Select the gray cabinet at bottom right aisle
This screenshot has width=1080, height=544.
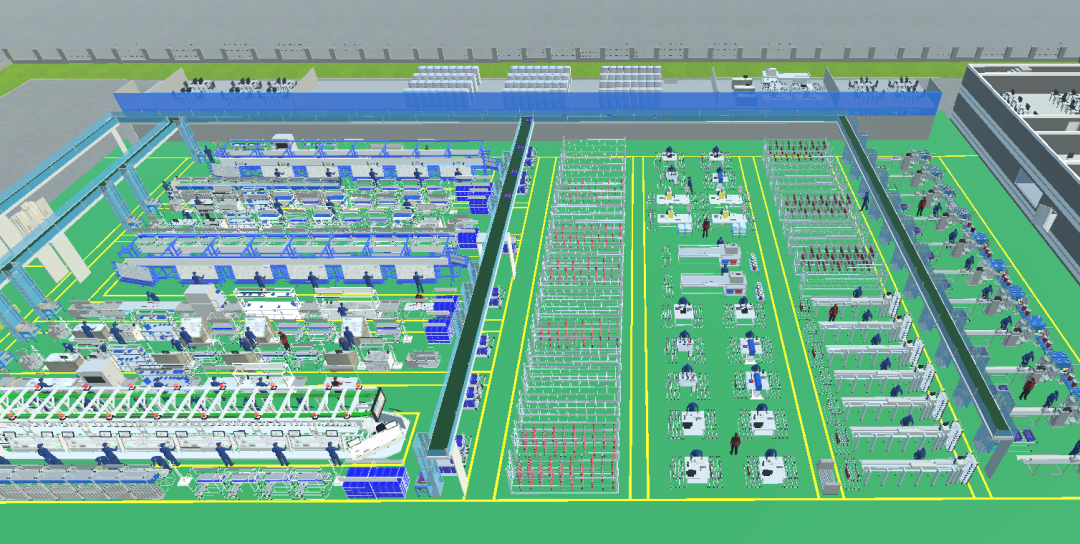[x=826, y=476]
